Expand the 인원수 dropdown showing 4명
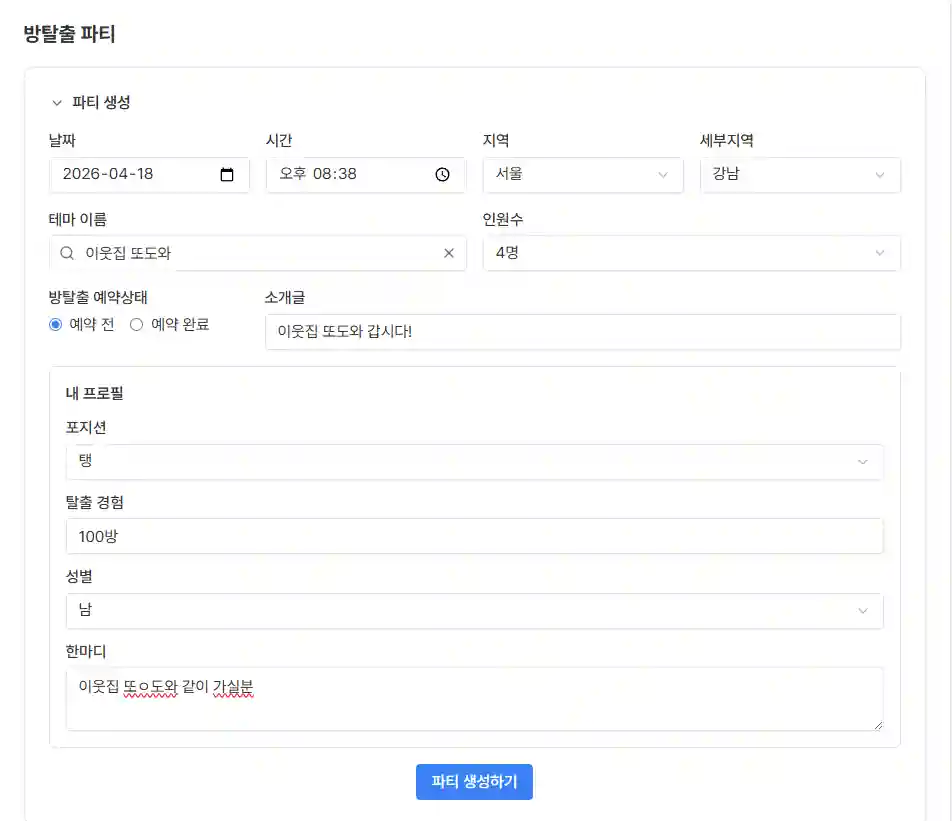 pyautogui.click(x=691, y=254)
